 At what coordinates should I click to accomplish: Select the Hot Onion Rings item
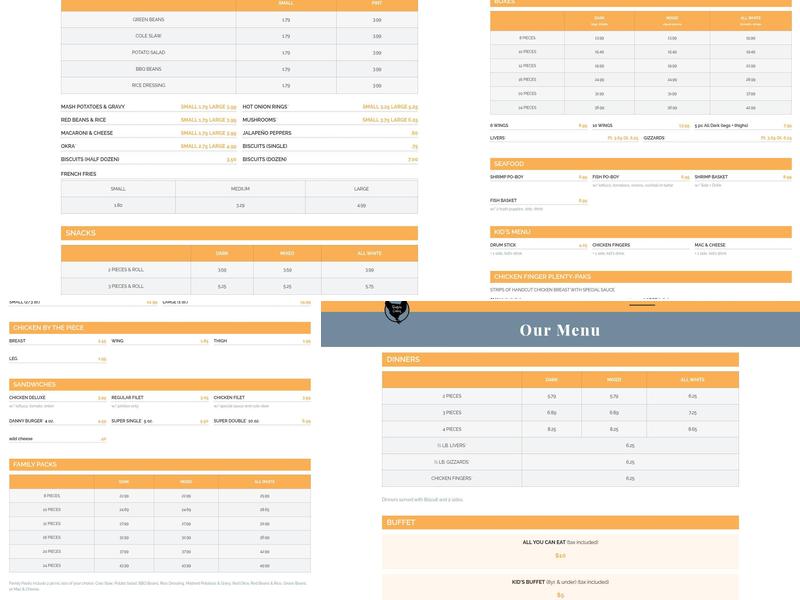coord(265,106)
